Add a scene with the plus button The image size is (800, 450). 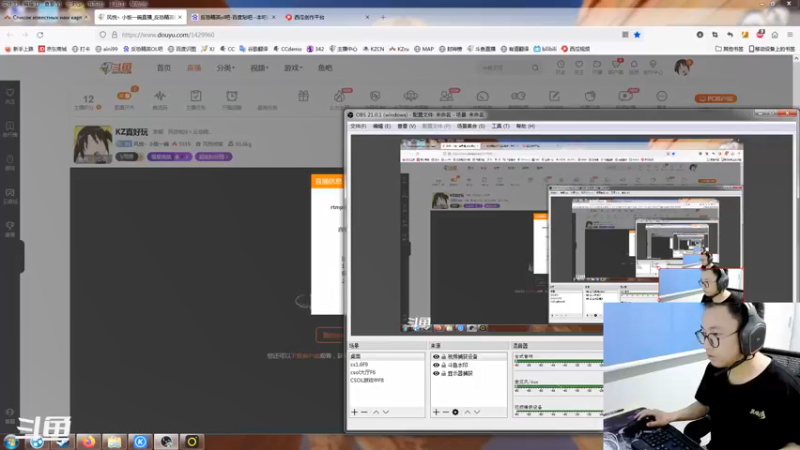[x=354, y=412]
